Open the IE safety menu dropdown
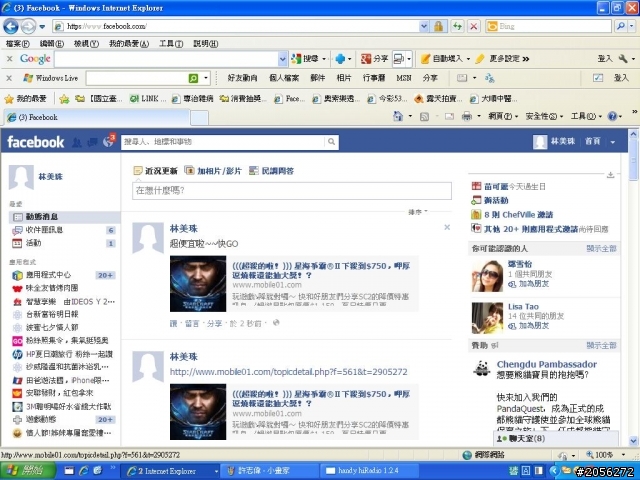Viewport: 640px width, 480px height. 544,117
